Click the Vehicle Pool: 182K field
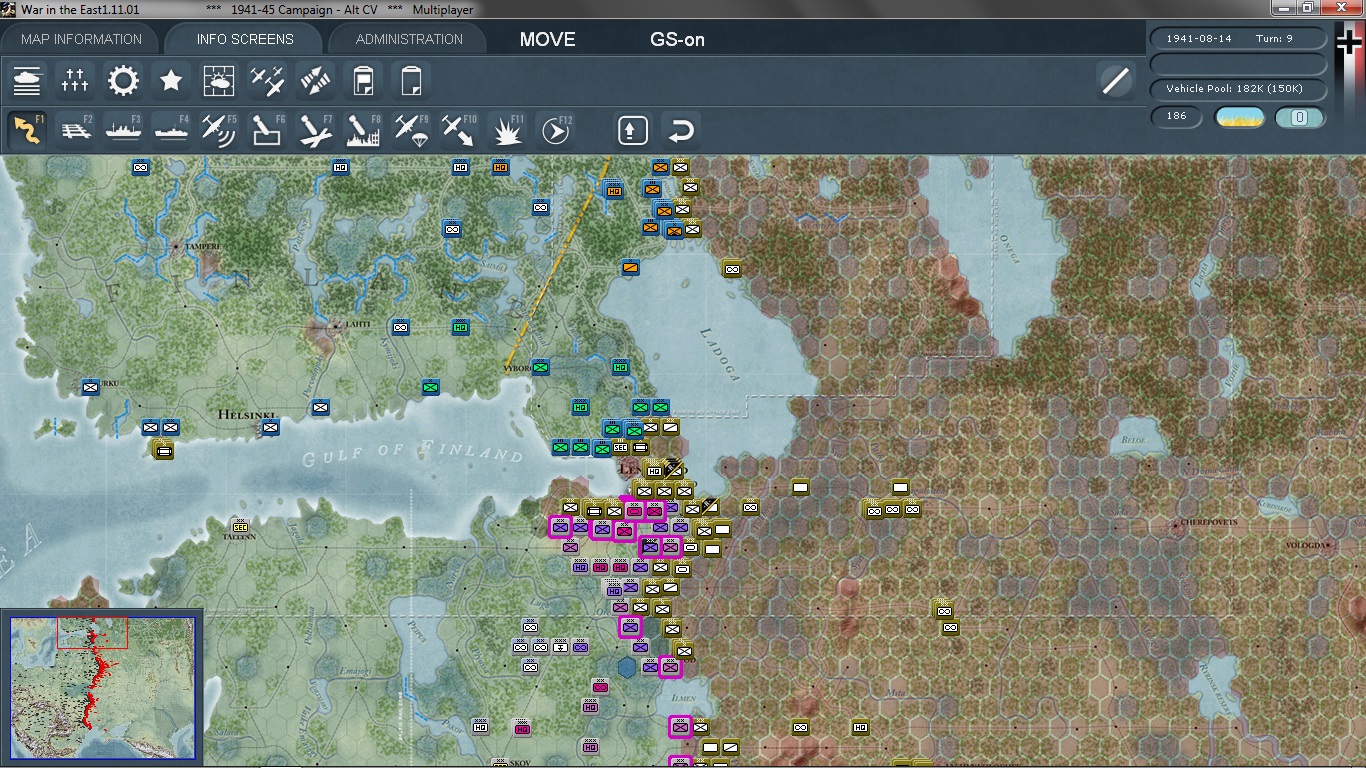The image size is (1366, 768). tap(1239, 89)
